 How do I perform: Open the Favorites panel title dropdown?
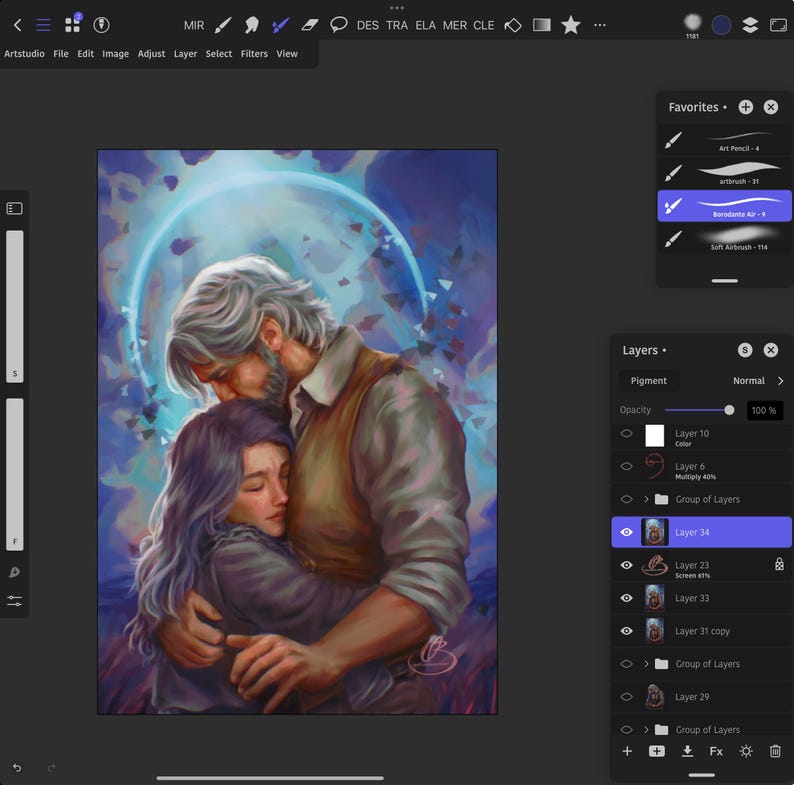(x=697, y=107)
